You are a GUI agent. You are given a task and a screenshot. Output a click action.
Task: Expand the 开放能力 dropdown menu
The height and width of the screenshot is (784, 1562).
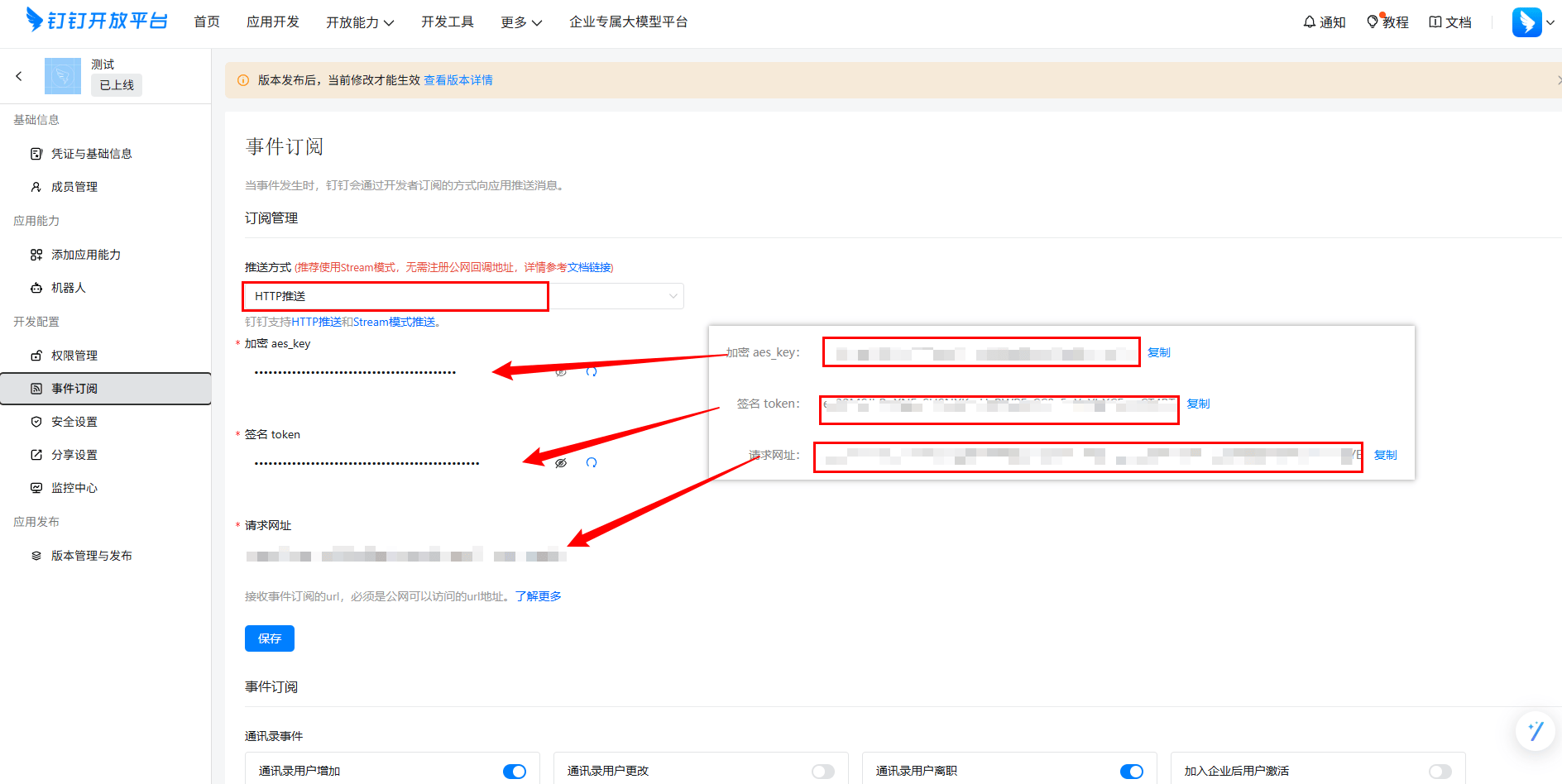coord(360,22)
